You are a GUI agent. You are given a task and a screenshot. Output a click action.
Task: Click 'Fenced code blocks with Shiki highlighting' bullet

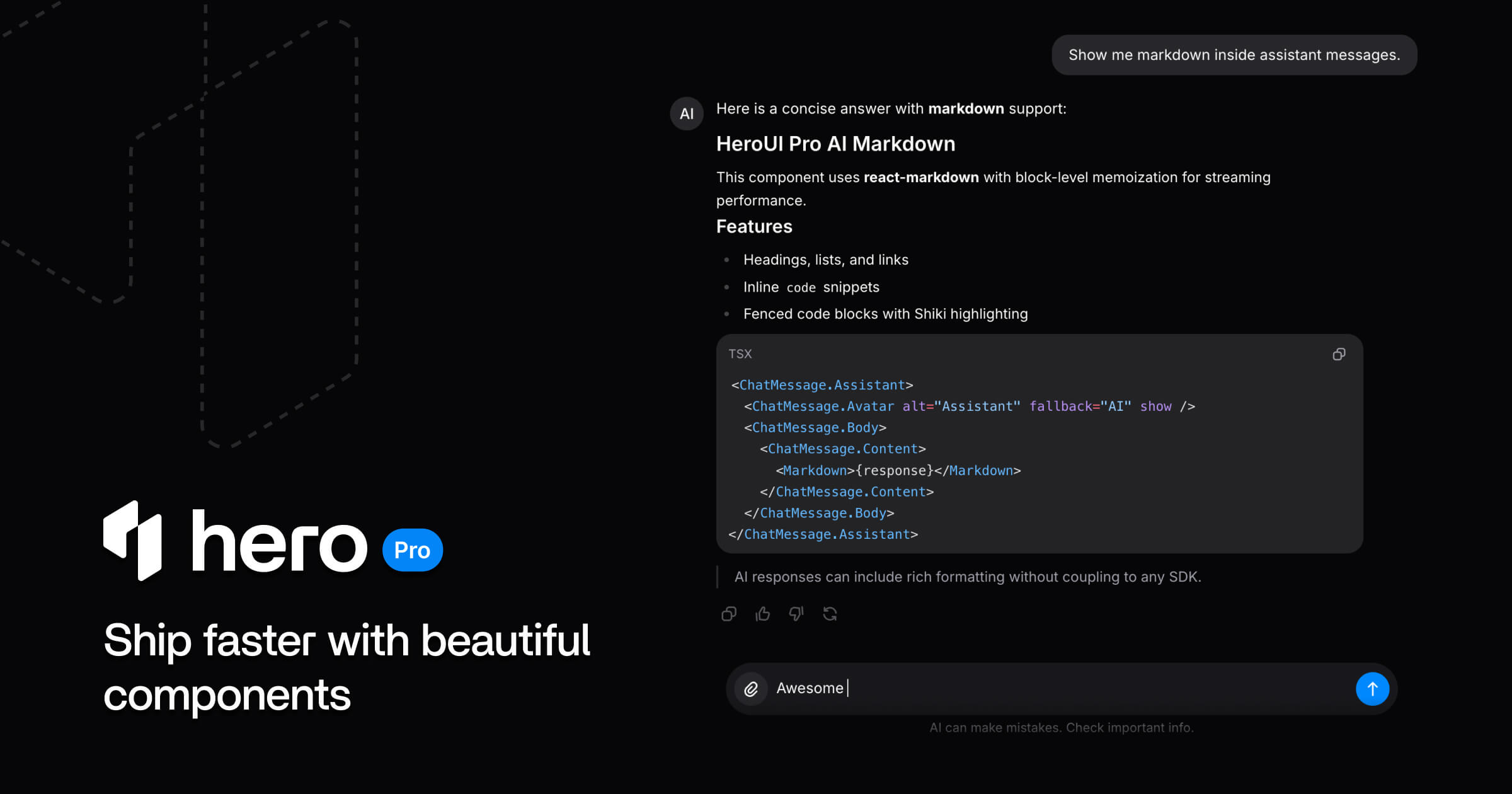pos(885,314)
